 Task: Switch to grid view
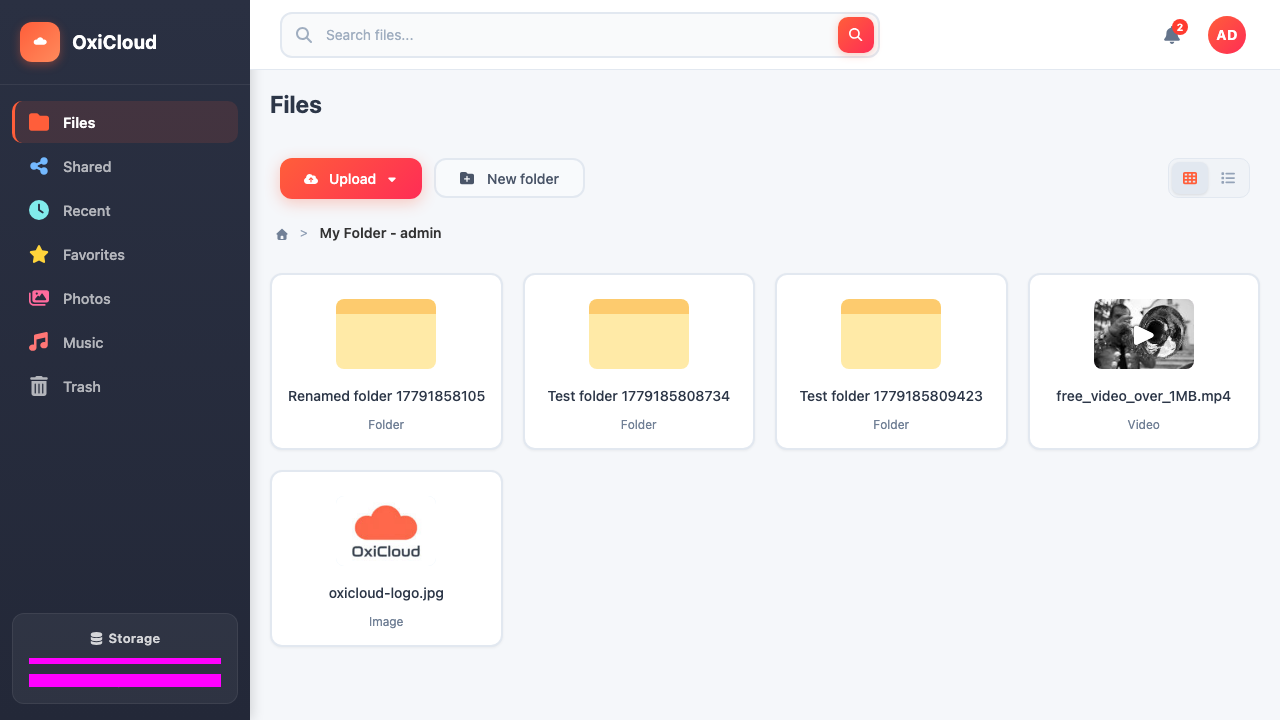[x=1190, y=178]
